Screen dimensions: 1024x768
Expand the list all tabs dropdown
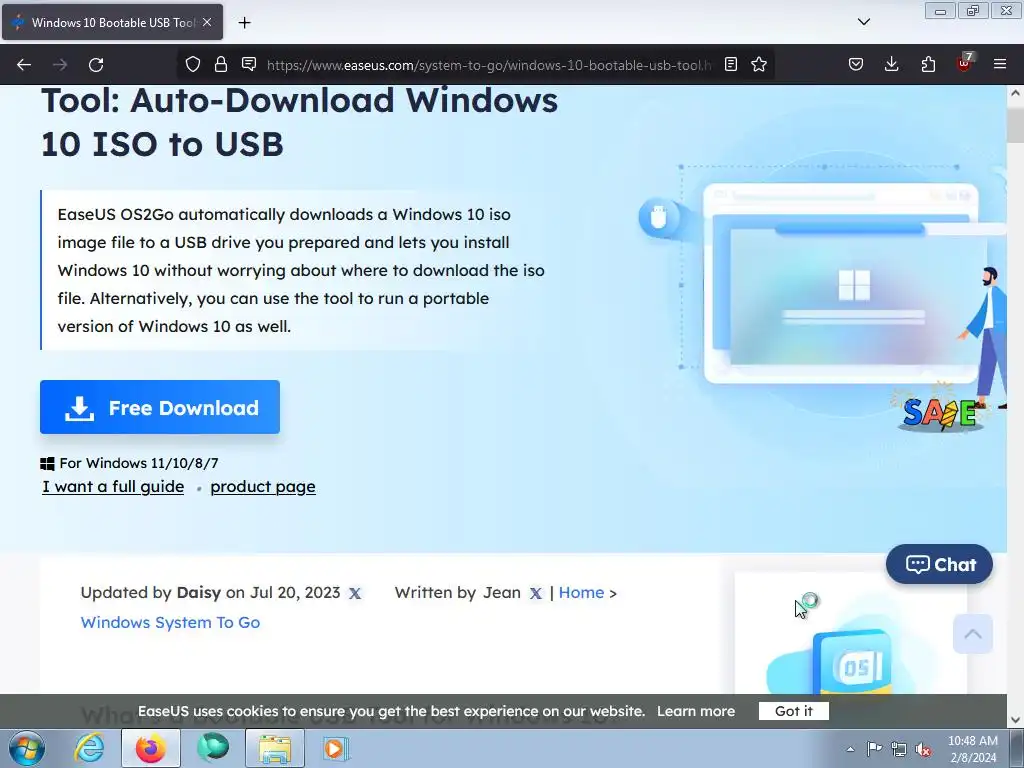tap(864, 22)
